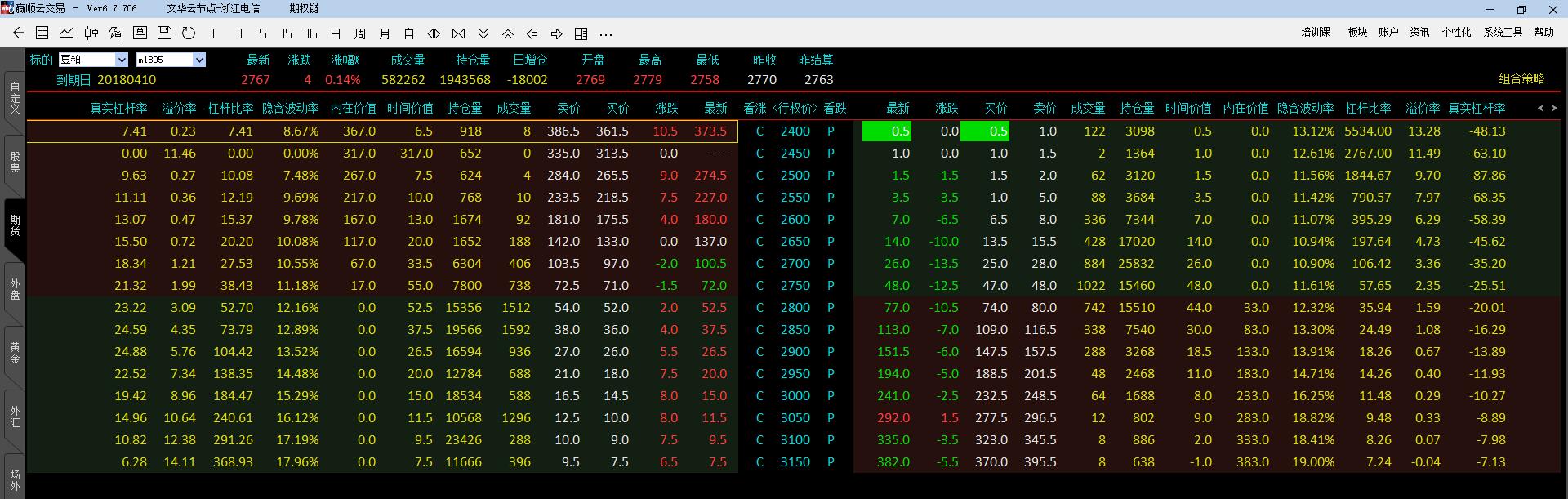The height and width of the screenshot is (499, 1568).
Task: Select the 15-minute period button
Action: pos(287,33)
